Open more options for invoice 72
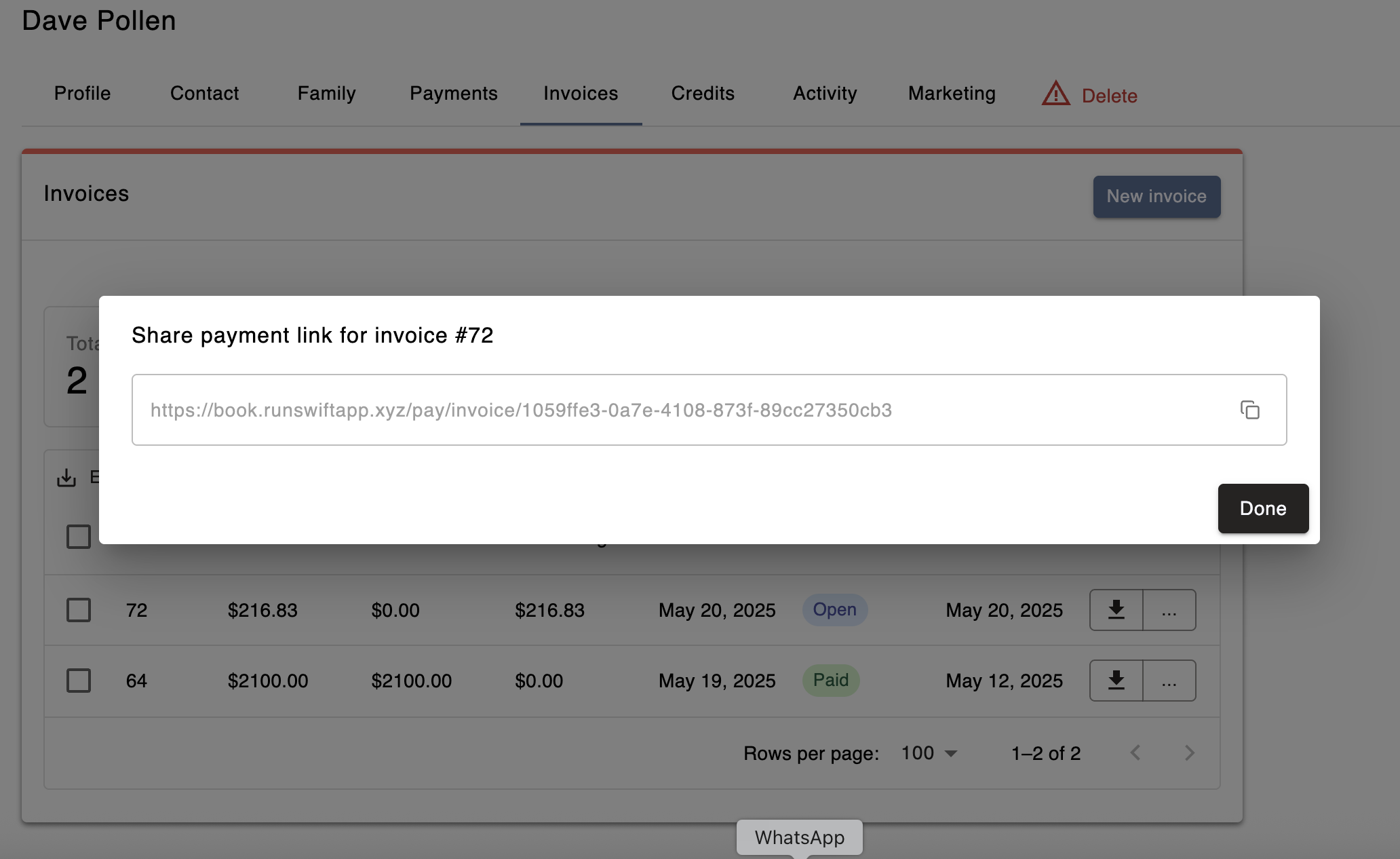Viewport: 1400px width, 859px height. 1169,610
